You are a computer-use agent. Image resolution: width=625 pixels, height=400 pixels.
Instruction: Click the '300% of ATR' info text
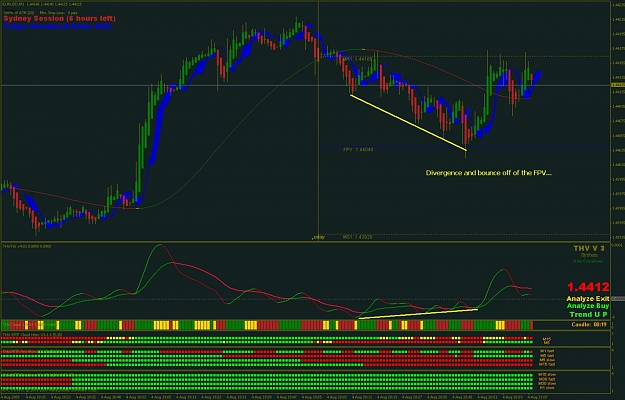click(20, 13)
